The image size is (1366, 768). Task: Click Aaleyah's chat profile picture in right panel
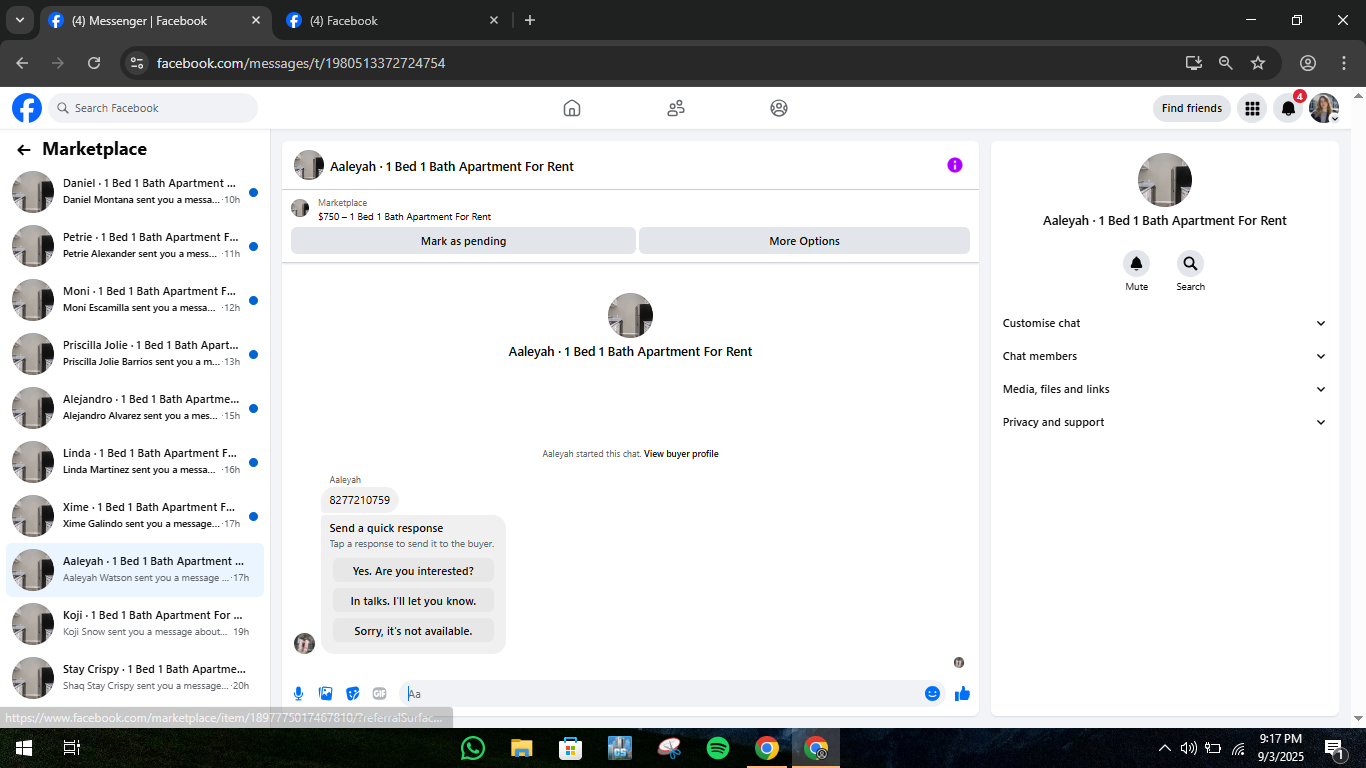click(x=1164, y=180)
